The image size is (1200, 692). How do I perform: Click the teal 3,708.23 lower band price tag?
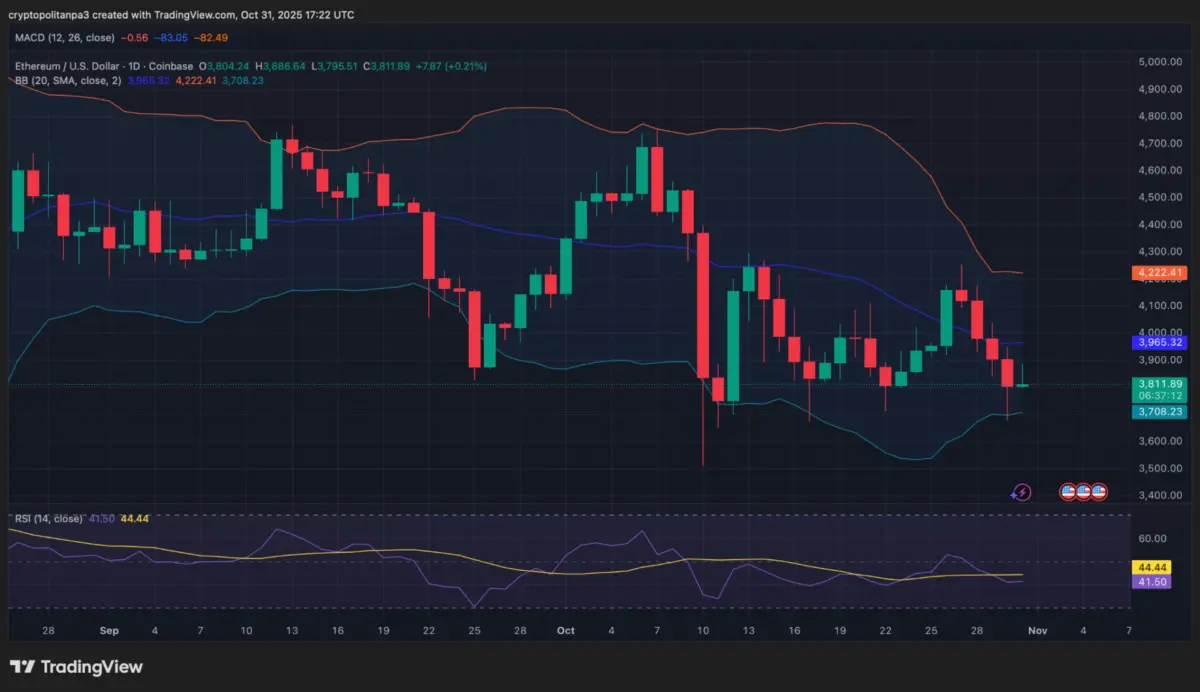(1158, 411)
